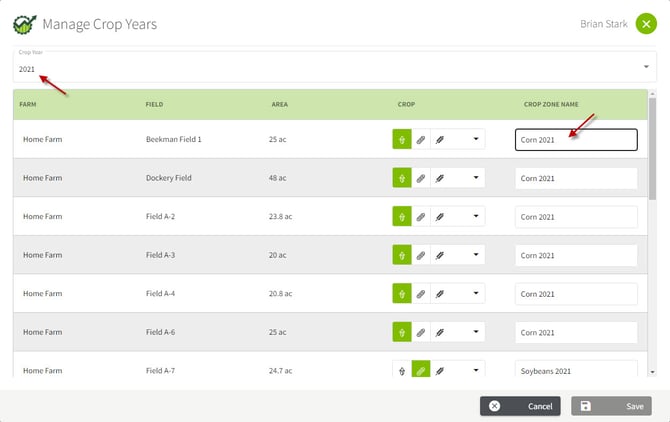
Task: Click the Save button
Action: [610, 406]
